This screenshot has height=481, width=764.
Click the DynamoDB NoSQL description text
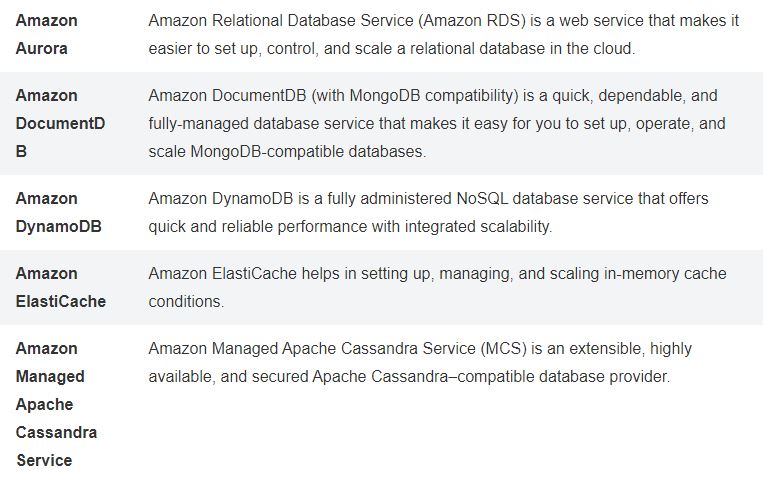(x=428, y=212)
